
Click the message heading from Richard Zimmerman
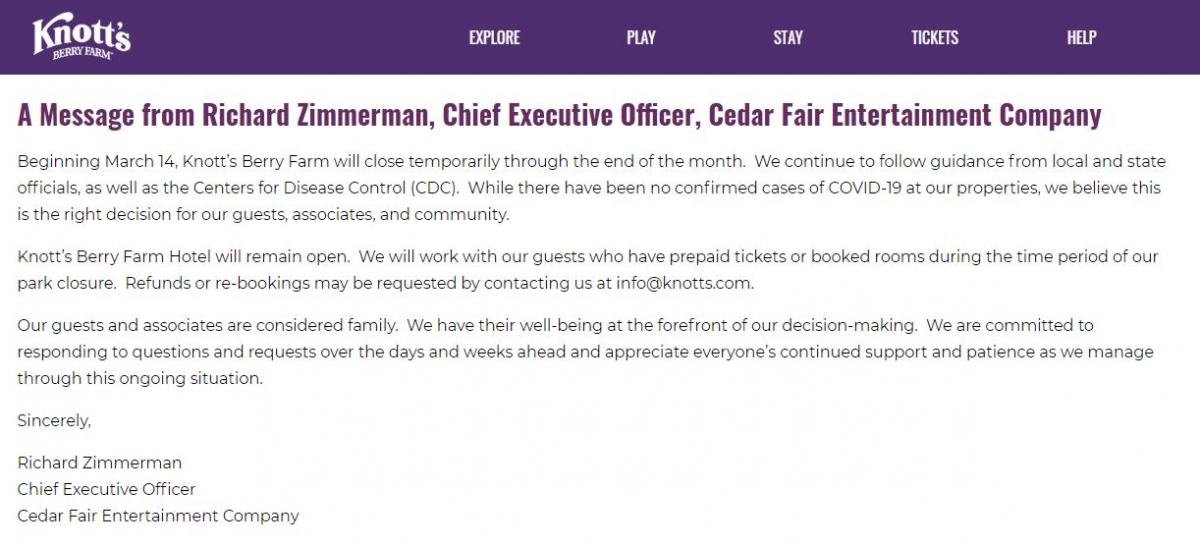click(559, 115)
